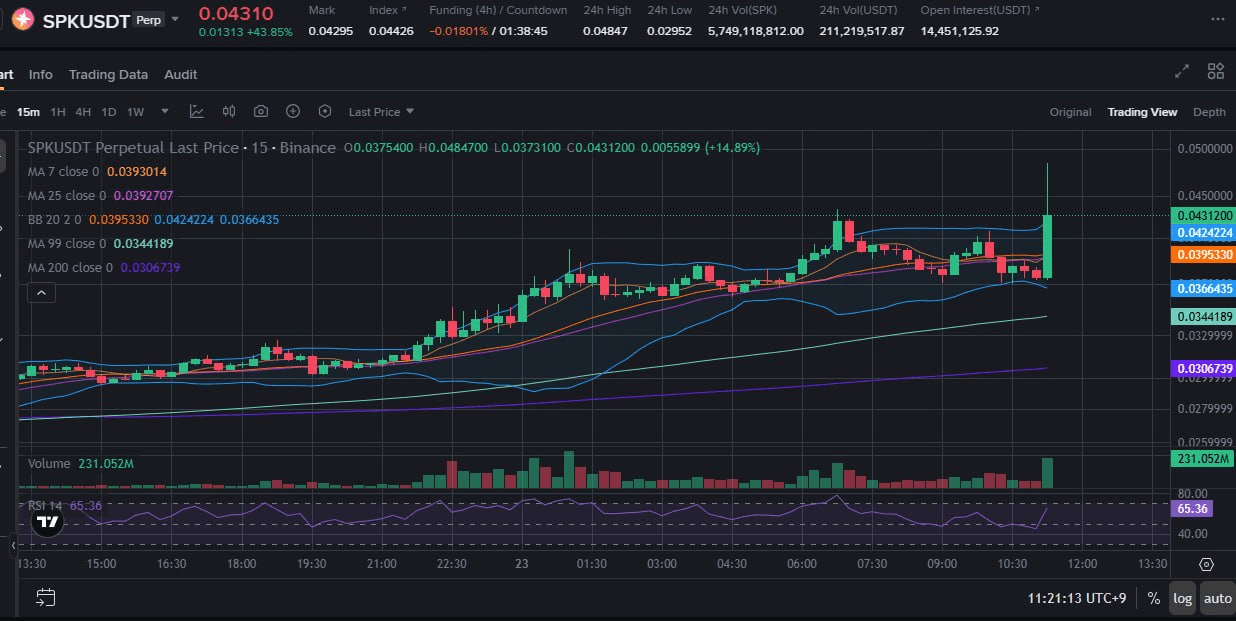Click the TradingView logo on chart
This screenshot has height=621, width=1236.
[x=45, y=521]
